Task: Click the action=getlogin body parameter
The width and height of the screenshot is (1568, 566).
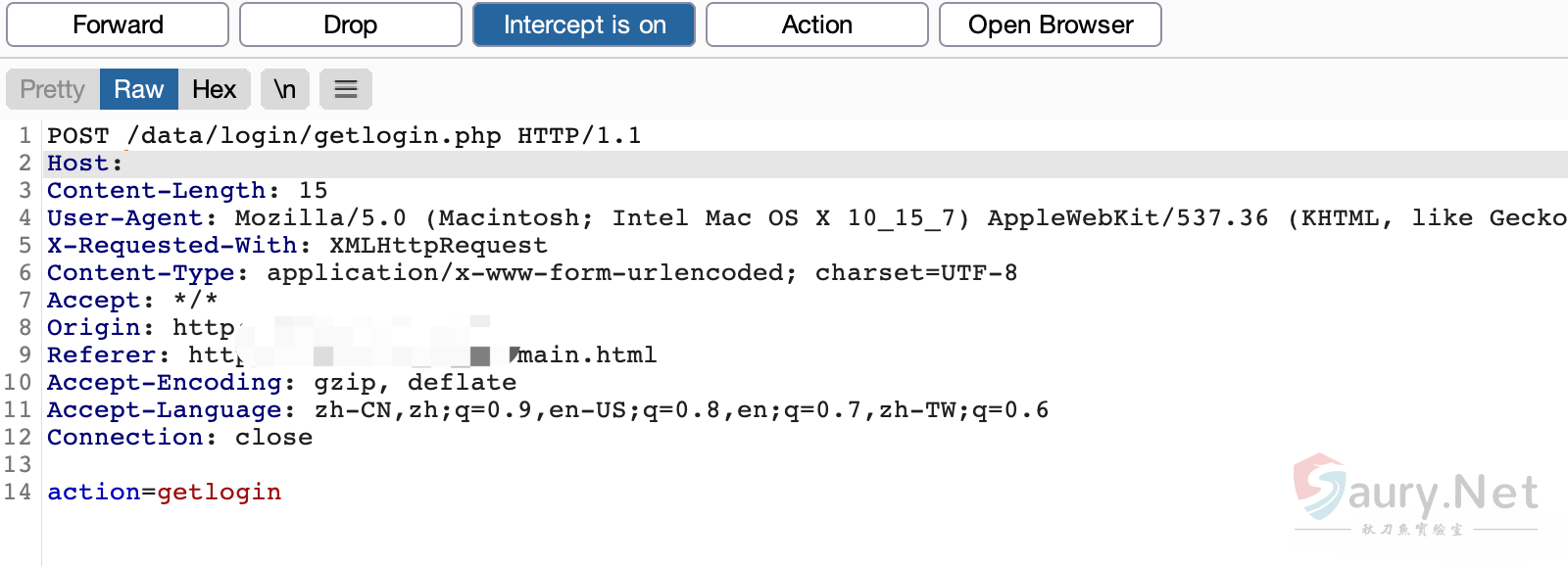Action: (165, 492)
